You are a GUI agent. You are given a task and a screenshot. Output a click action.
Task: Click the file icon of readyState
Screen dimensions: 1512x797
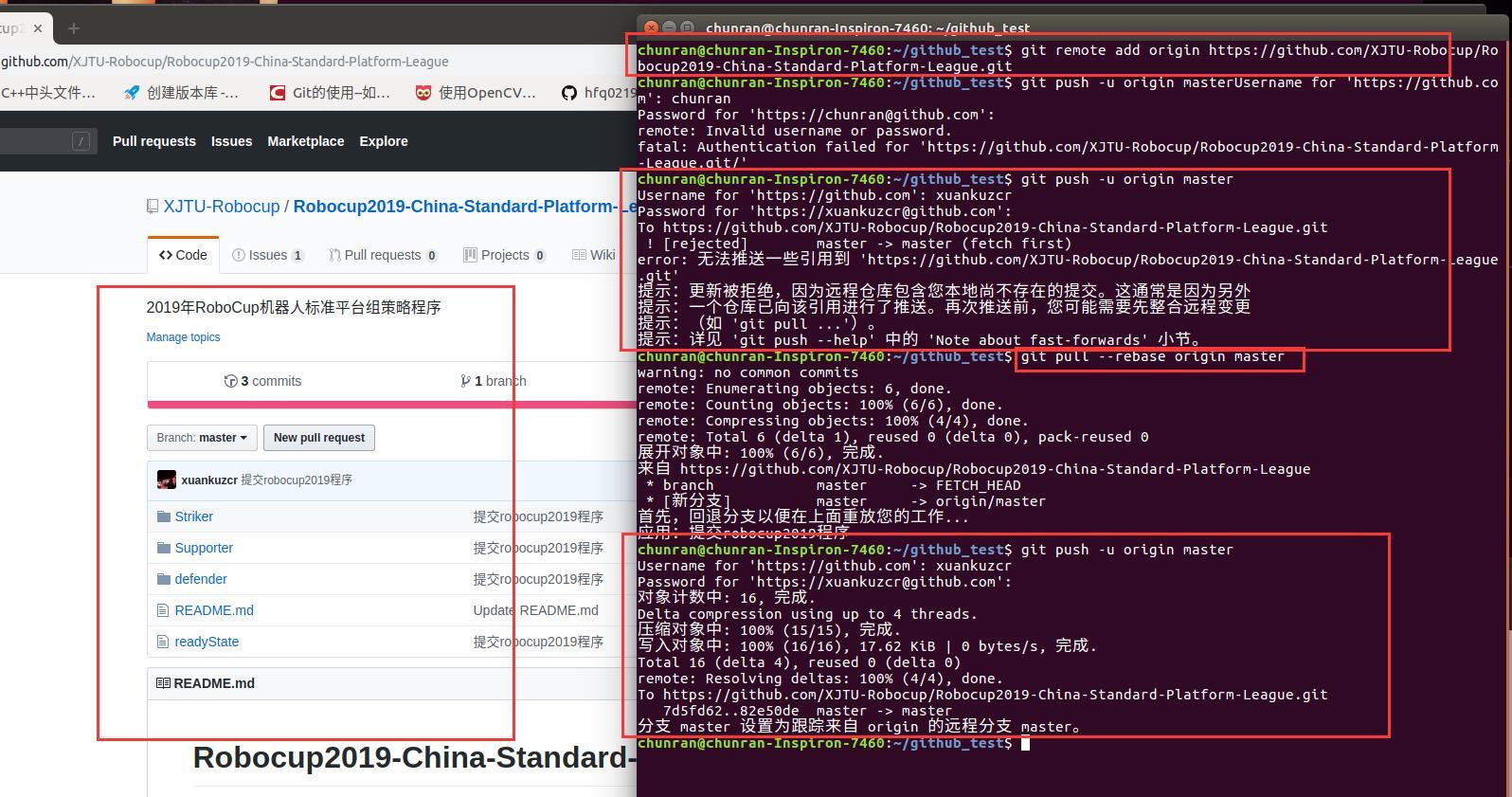point(163,642)
